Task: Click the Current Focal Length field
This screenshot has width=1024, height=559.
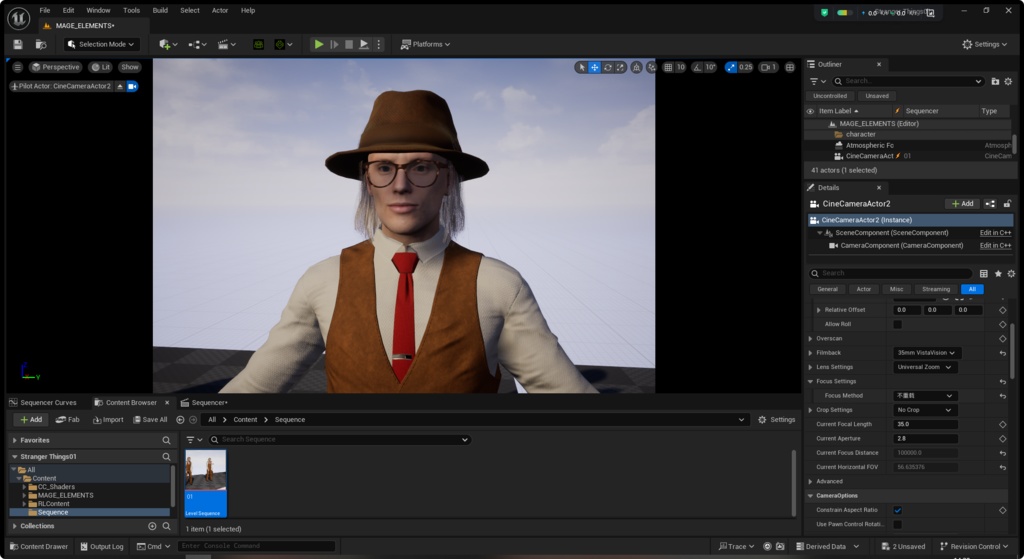Action: click(925, 424)
